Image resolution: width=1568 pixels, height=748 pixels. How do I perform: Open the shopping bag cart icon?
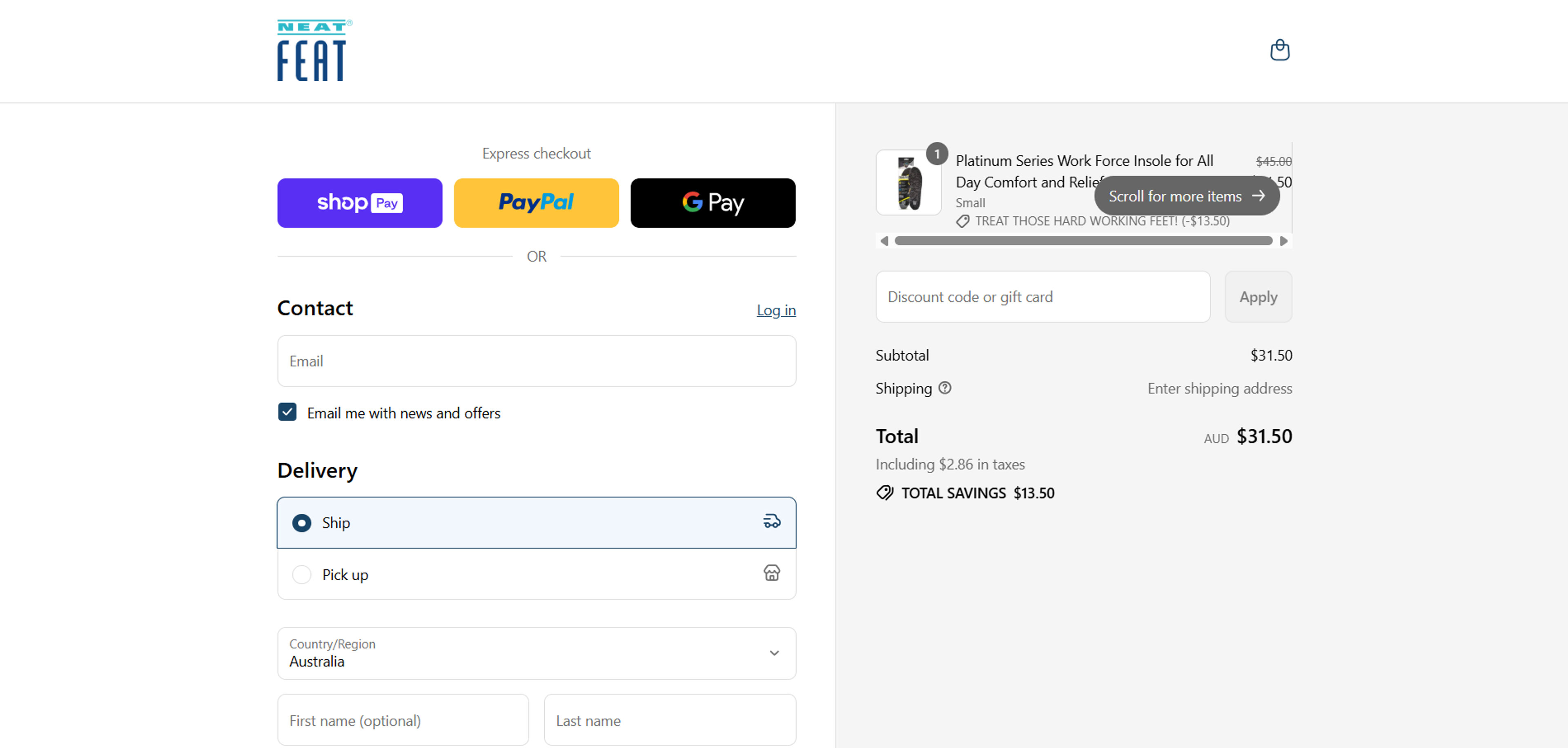[x=1279, y=50]
